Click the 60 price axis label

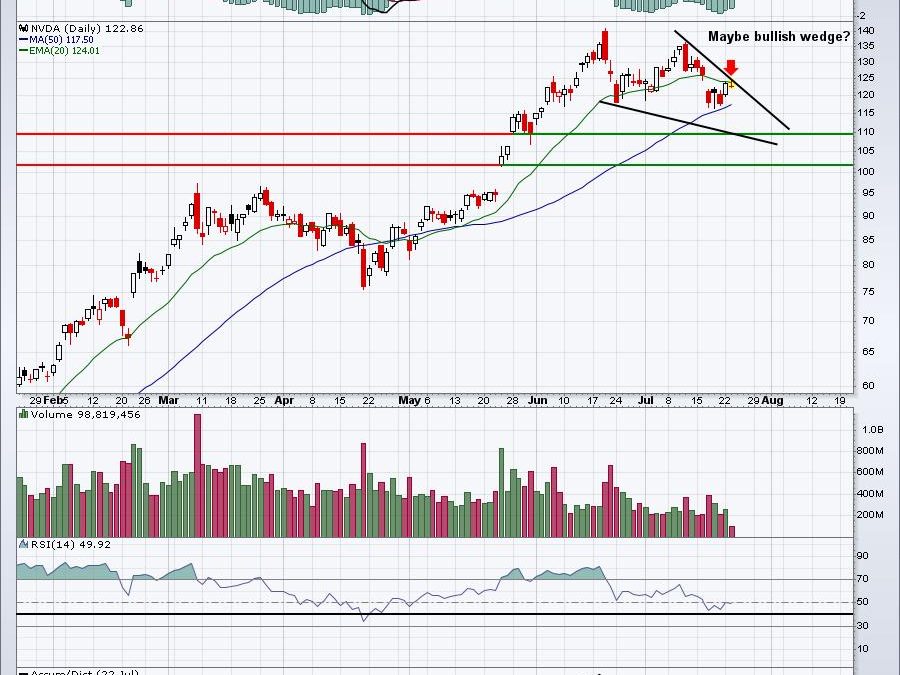click(868, 386)
